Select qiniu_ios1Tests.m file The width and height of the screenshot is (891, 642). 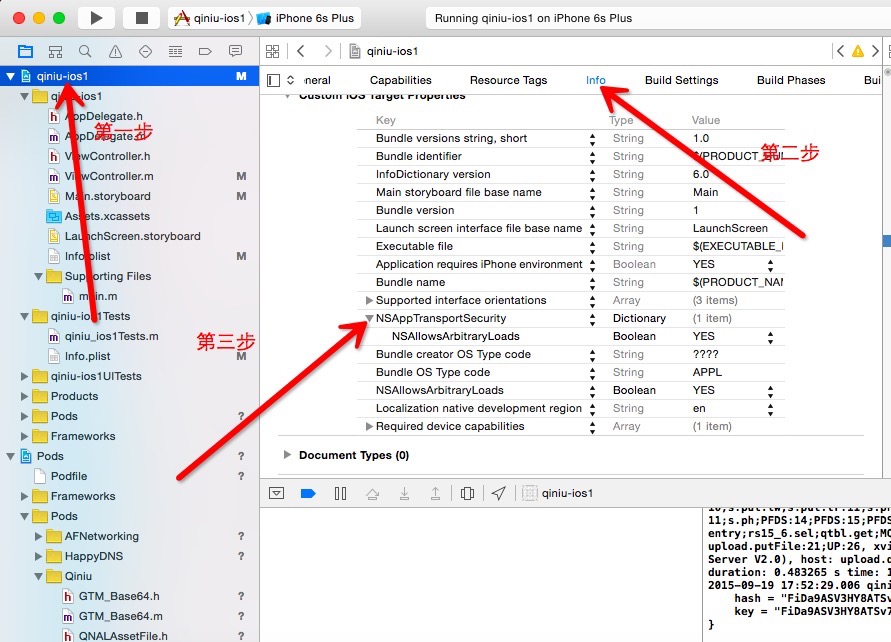point(103,336)
